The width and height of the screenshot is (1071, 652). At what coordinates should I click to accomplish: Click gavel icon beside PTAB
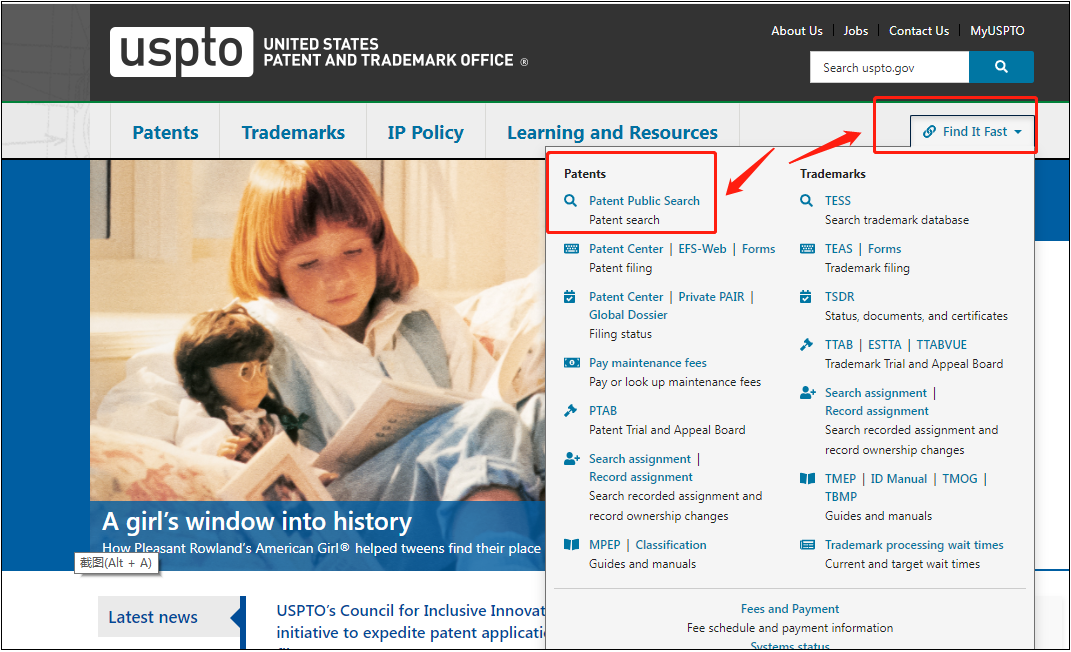(x=571, y=411)
